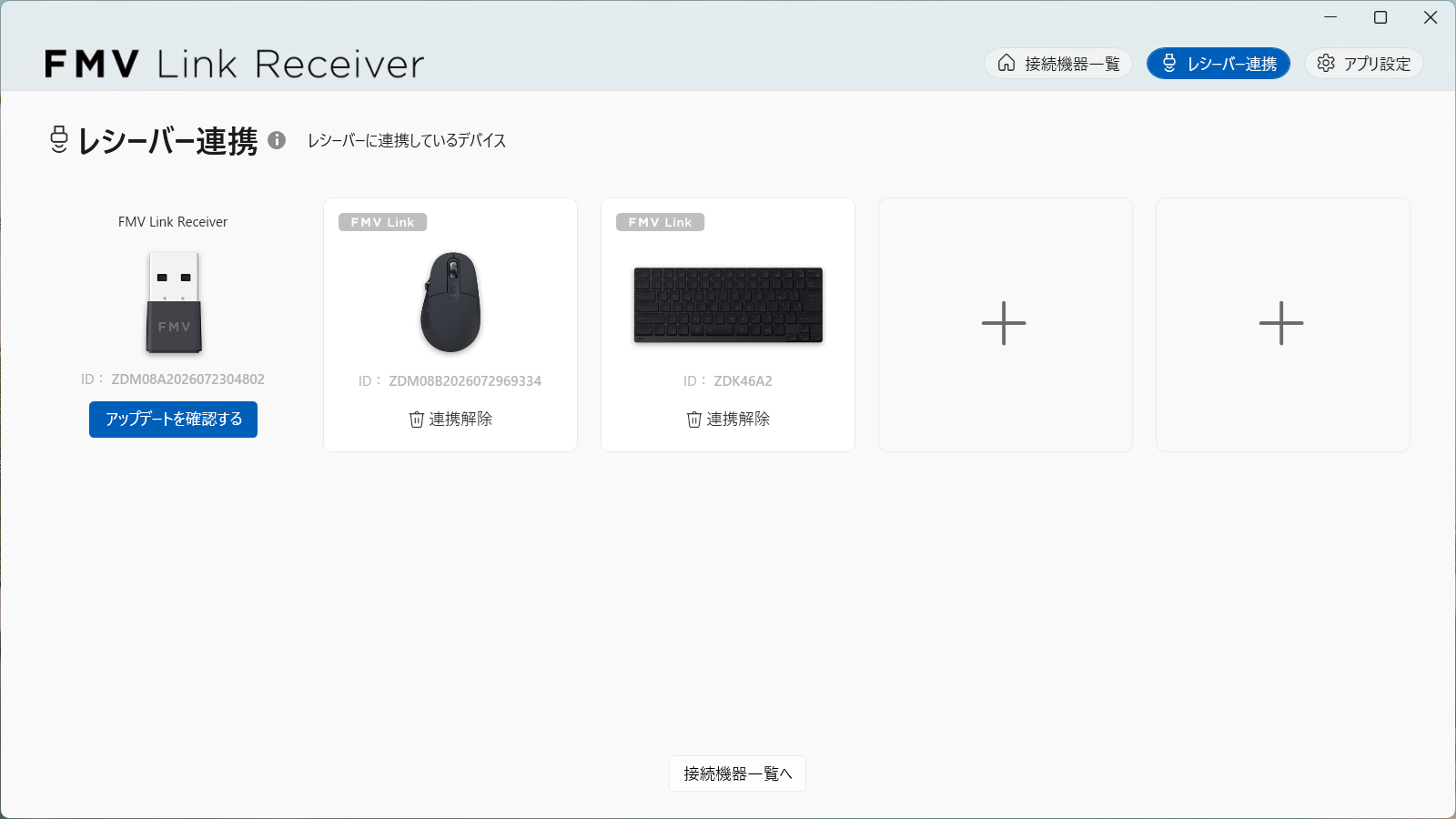
Task: Minimize the FMV Link Receiver window
Action: click(x=1330, y=17)
